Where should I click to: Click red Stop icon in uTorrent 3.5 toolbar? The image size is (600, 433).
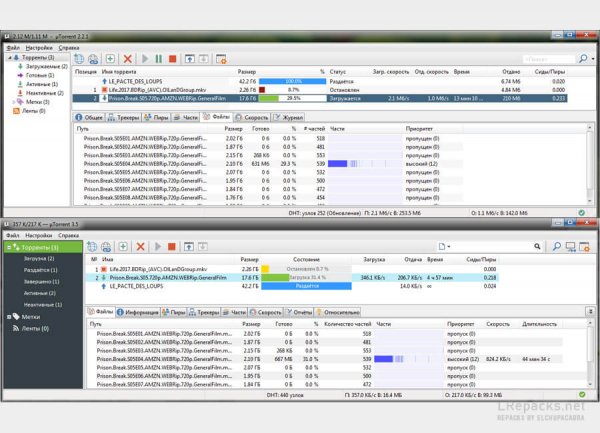[x=171, y=247]
